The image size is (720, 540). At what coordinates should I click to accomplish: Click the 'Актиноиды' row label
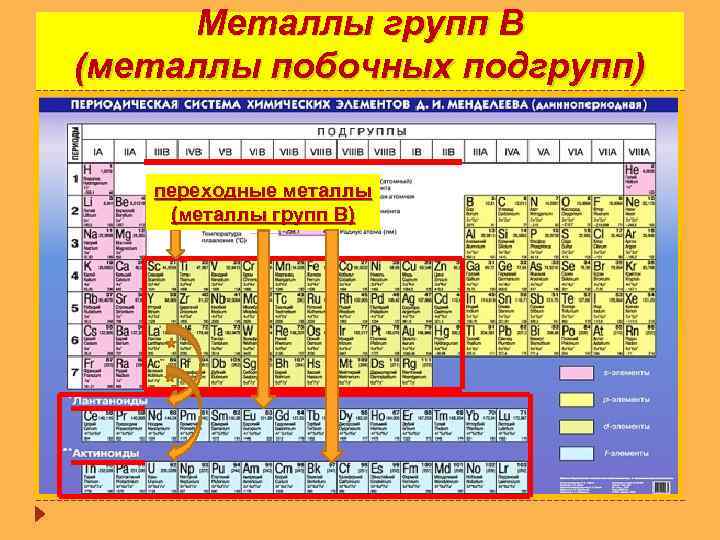(106, 453)
